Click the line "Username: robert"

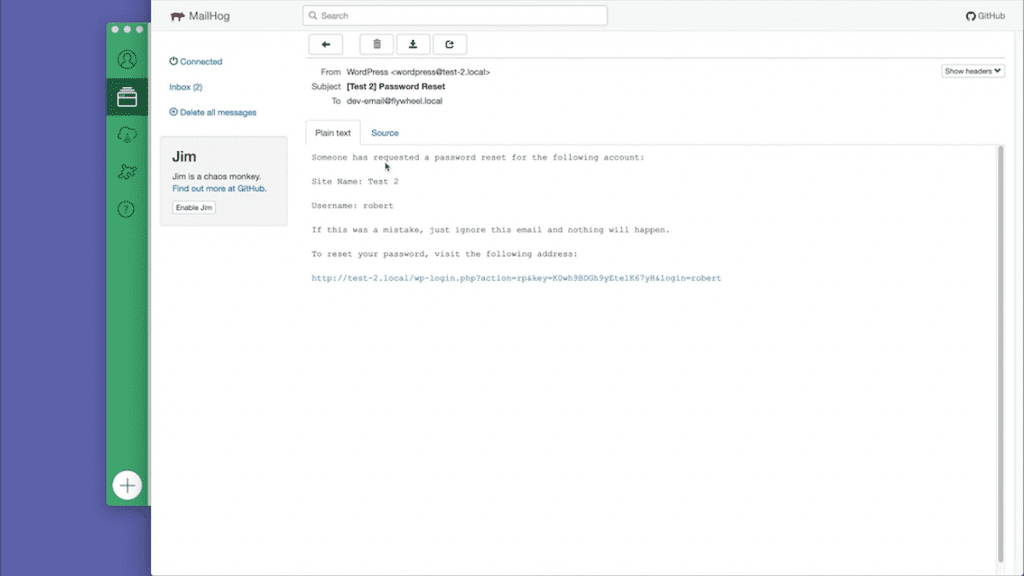point(352,206)
